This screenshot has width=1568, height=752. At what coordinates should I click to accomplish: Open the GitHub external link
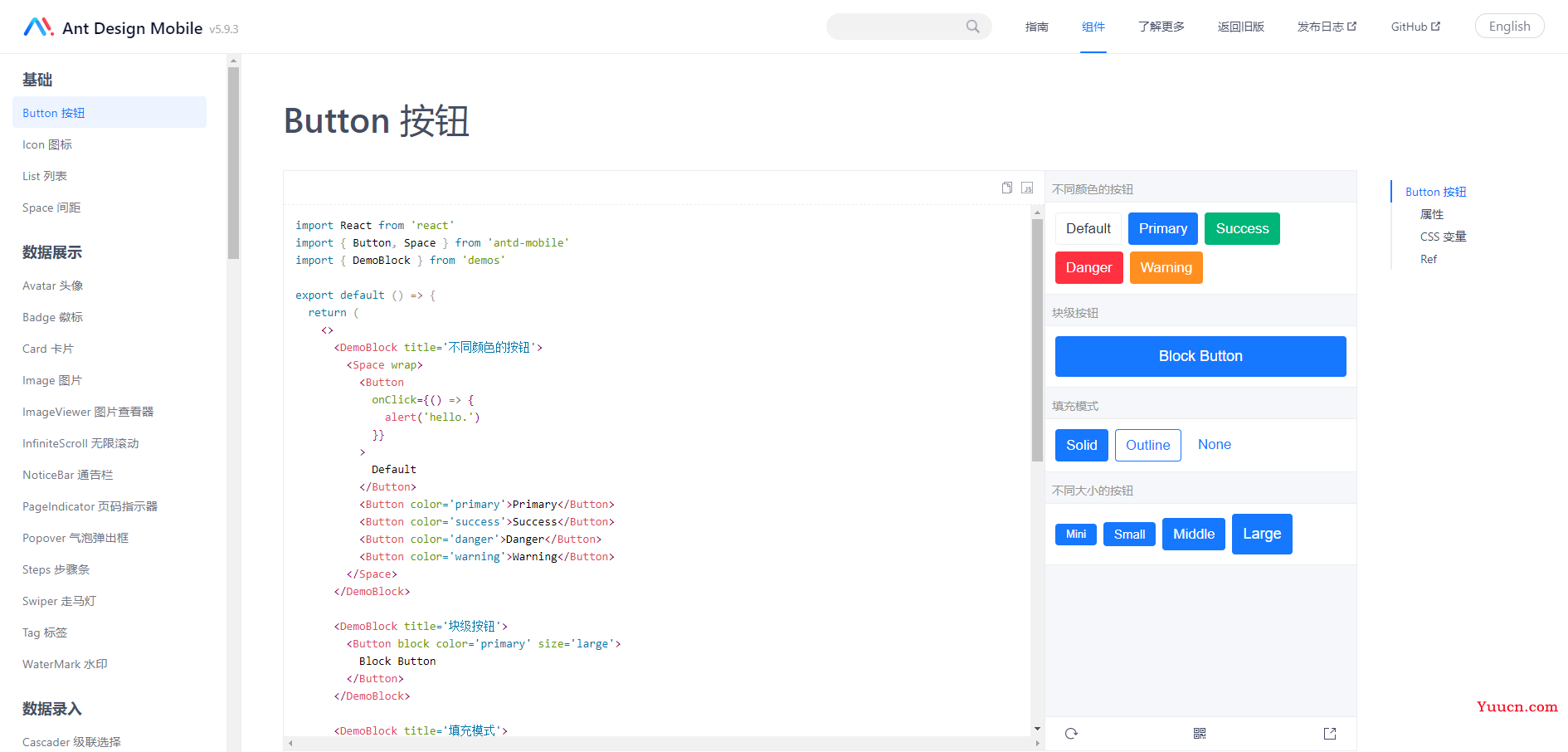point(1415,27)
